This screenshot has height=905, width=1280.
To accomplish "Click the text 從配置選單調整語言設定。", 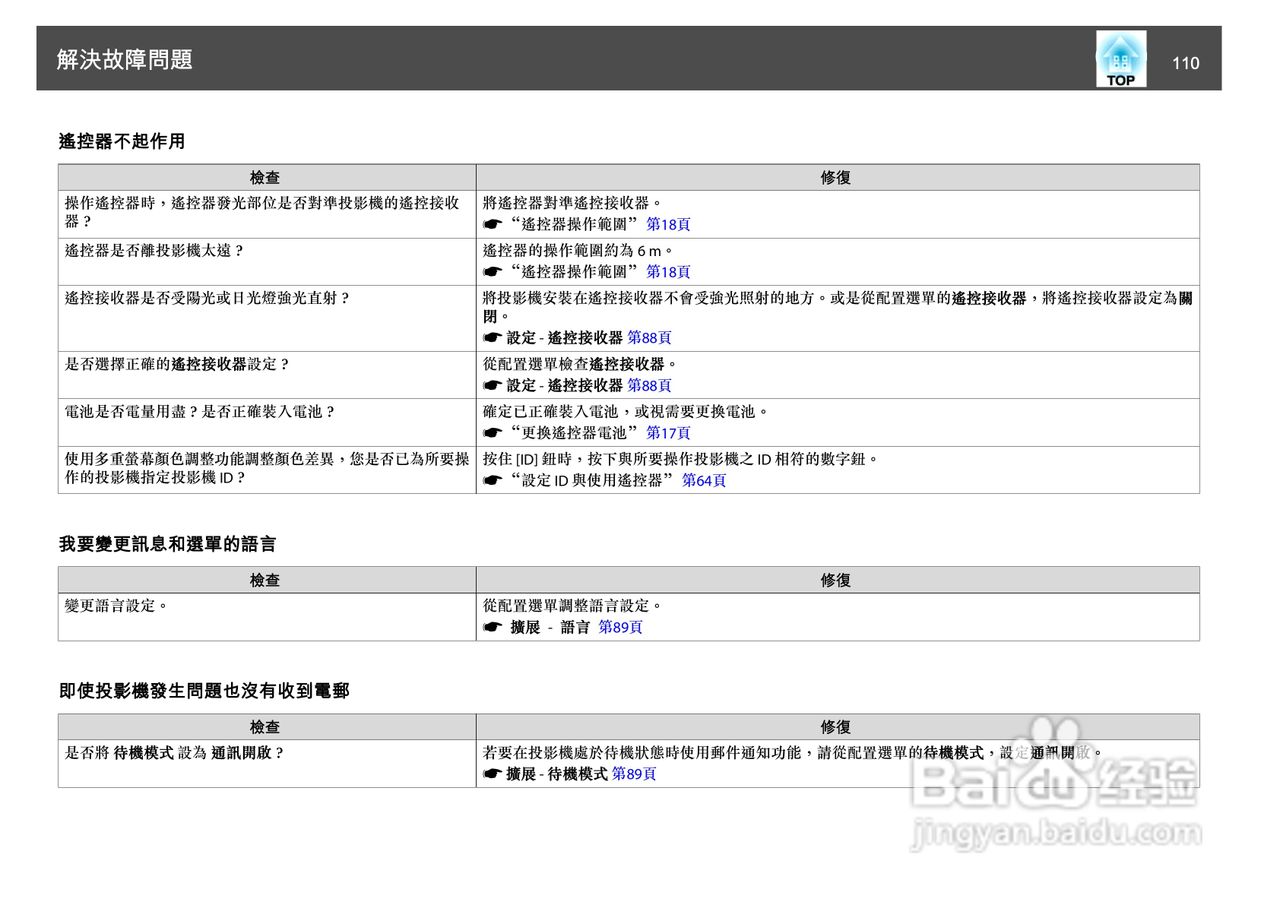I will (573, 606).
